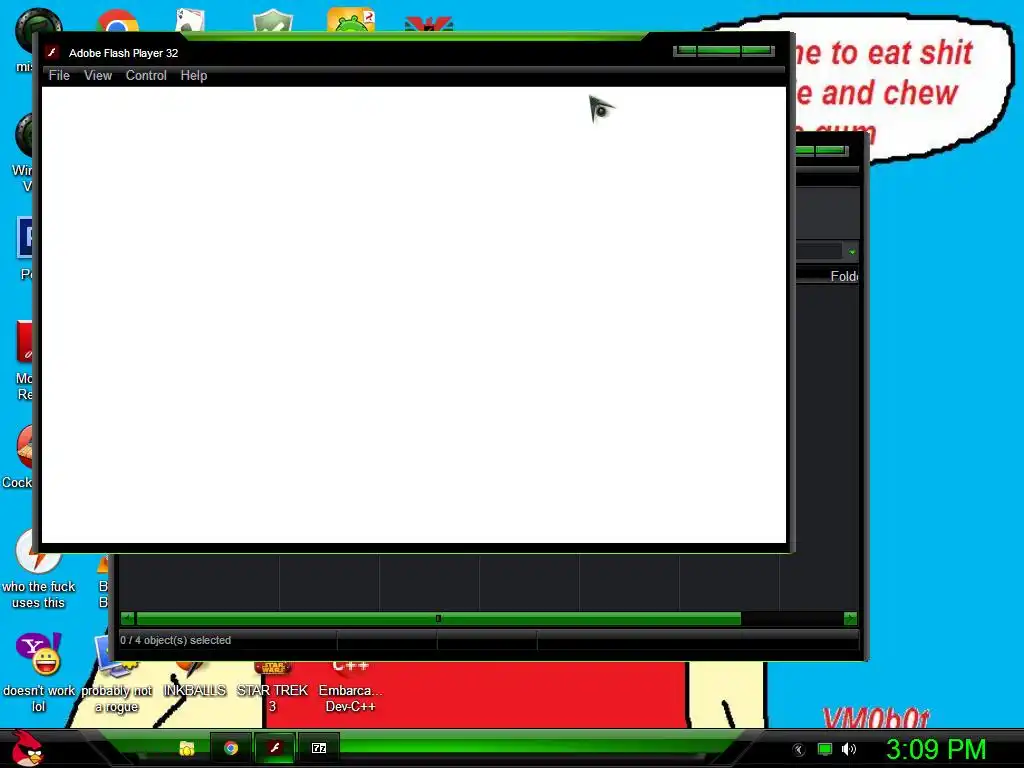Open the View menu in Flash Player
Image resolution: width=1024 pixels, height=768 pixels.
98,76
